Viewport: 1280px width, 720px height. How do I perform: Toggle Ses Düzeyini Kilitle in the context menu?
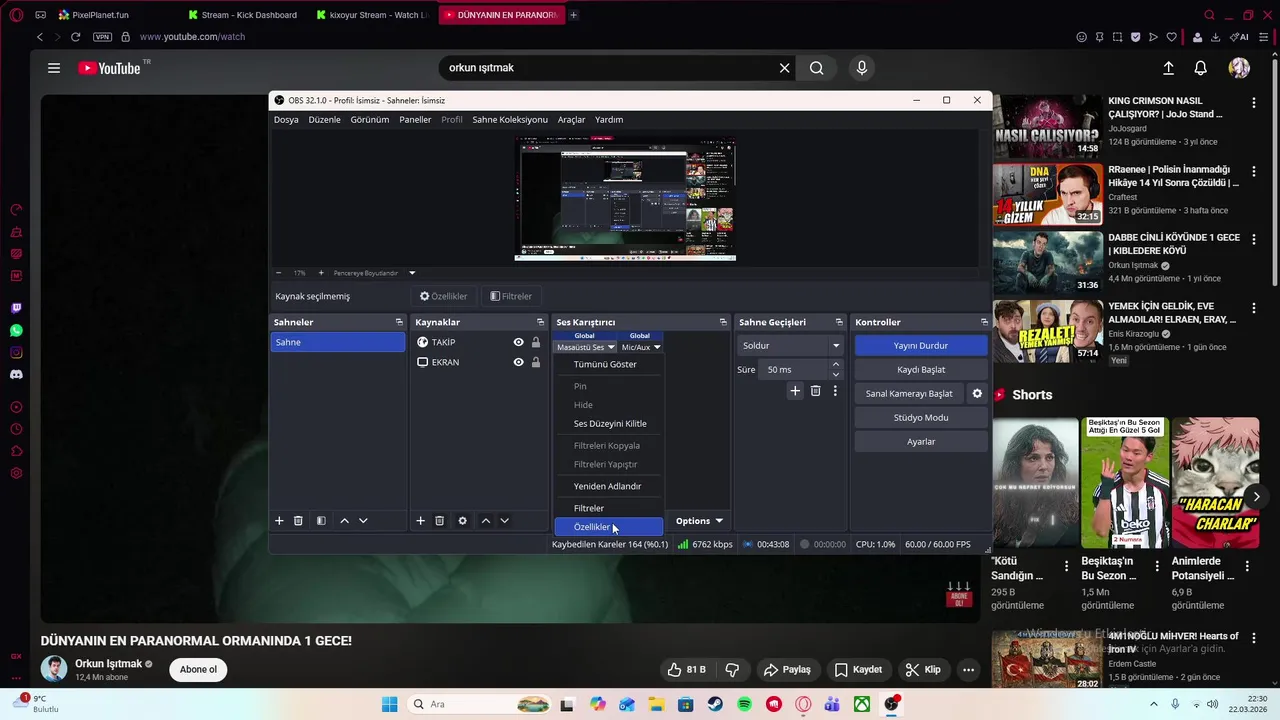[609, 424]
